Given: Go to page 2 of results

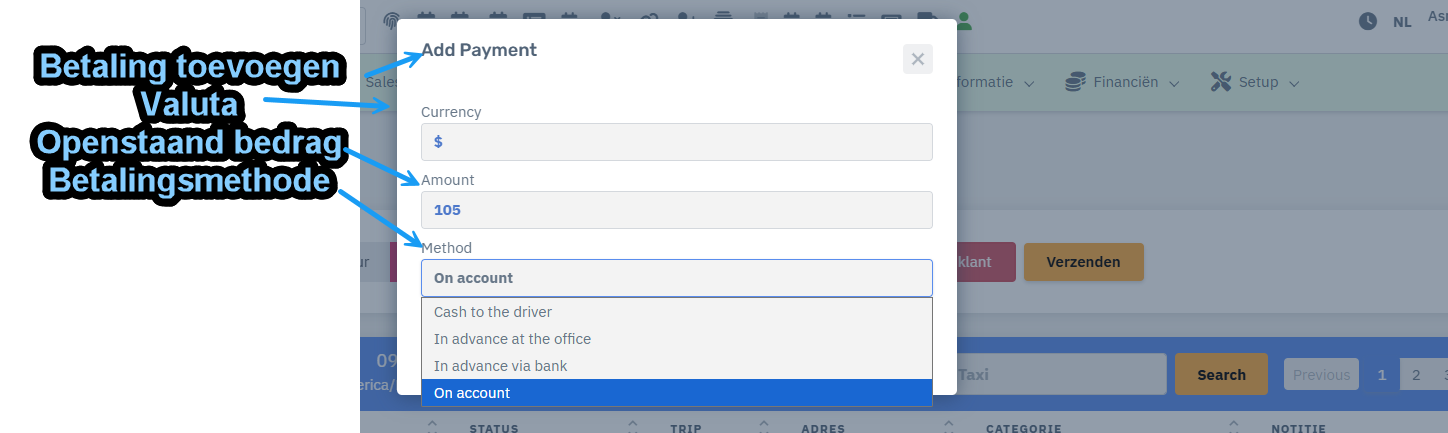Looking at the screenshot, I should tap(1416, 375).
